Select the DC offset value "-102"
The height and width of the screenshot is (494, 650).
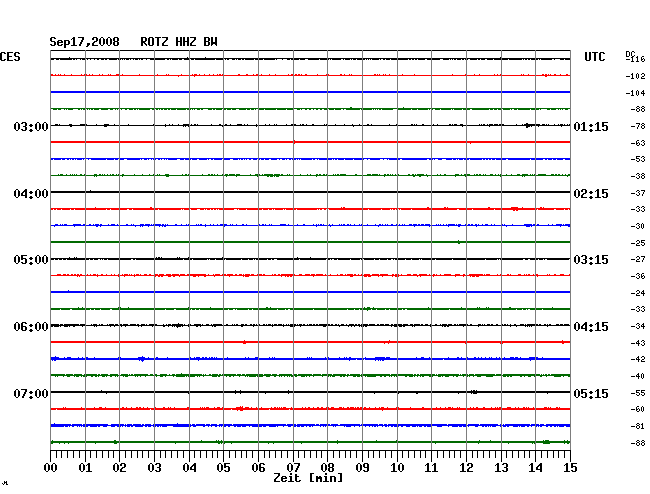click(635, 76)
